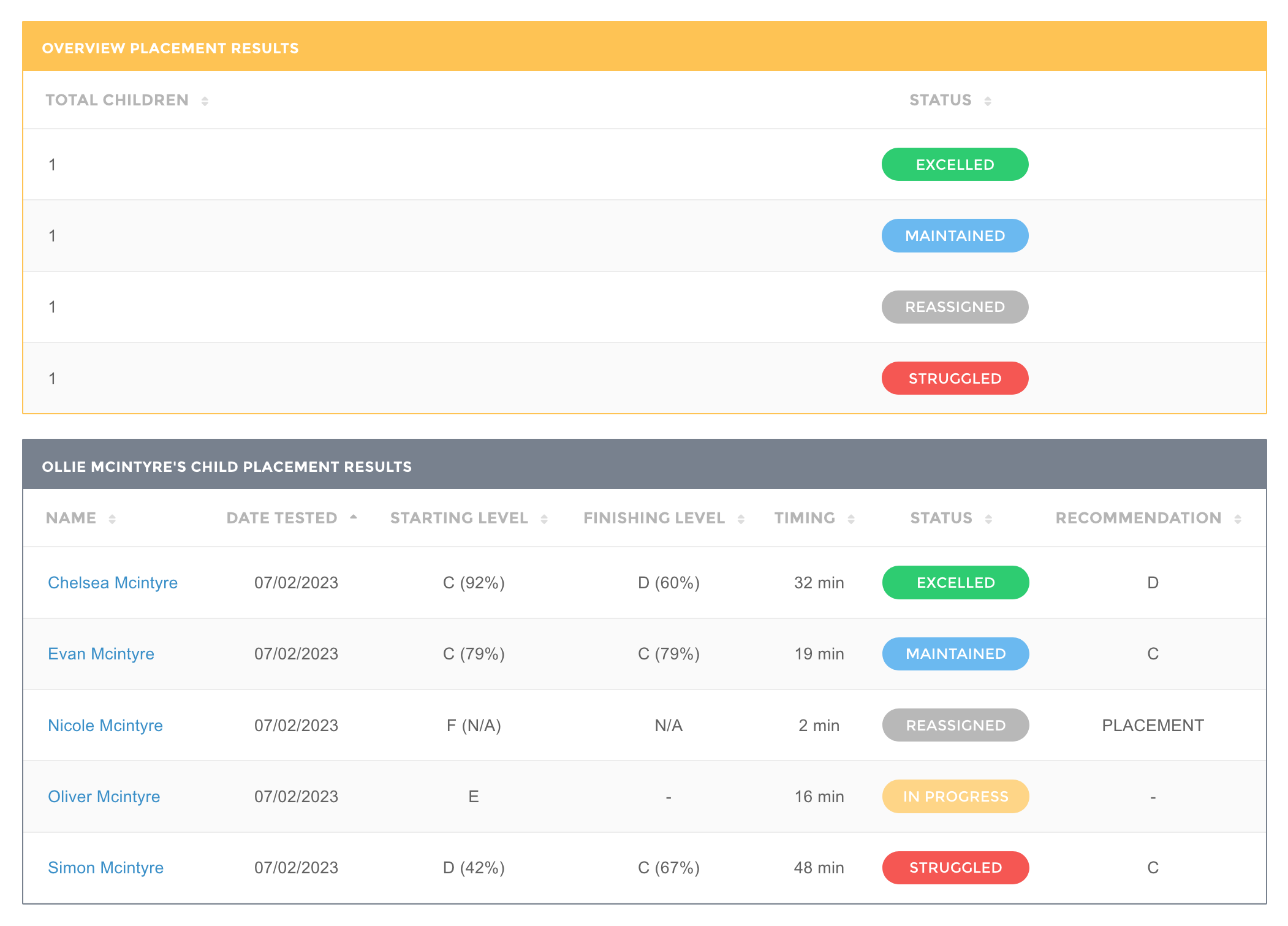Viewport: 1288px width, 926px height.
Task: Click the Overview Placement Results header bar
Action: point(644,48)
